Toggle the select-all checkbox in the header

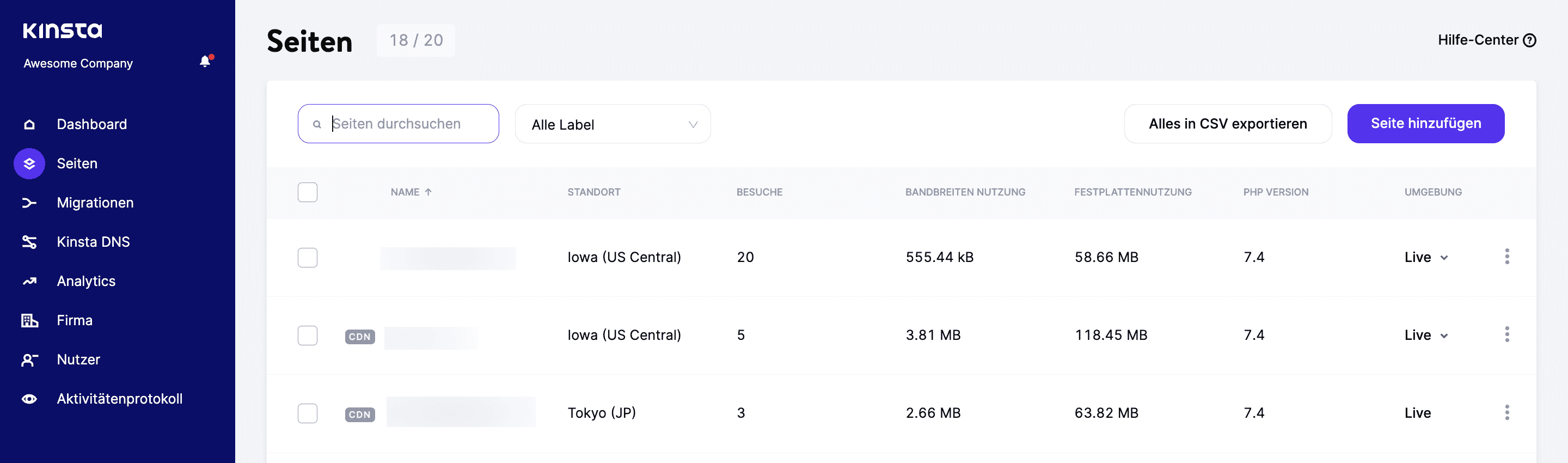coord(308,192)
